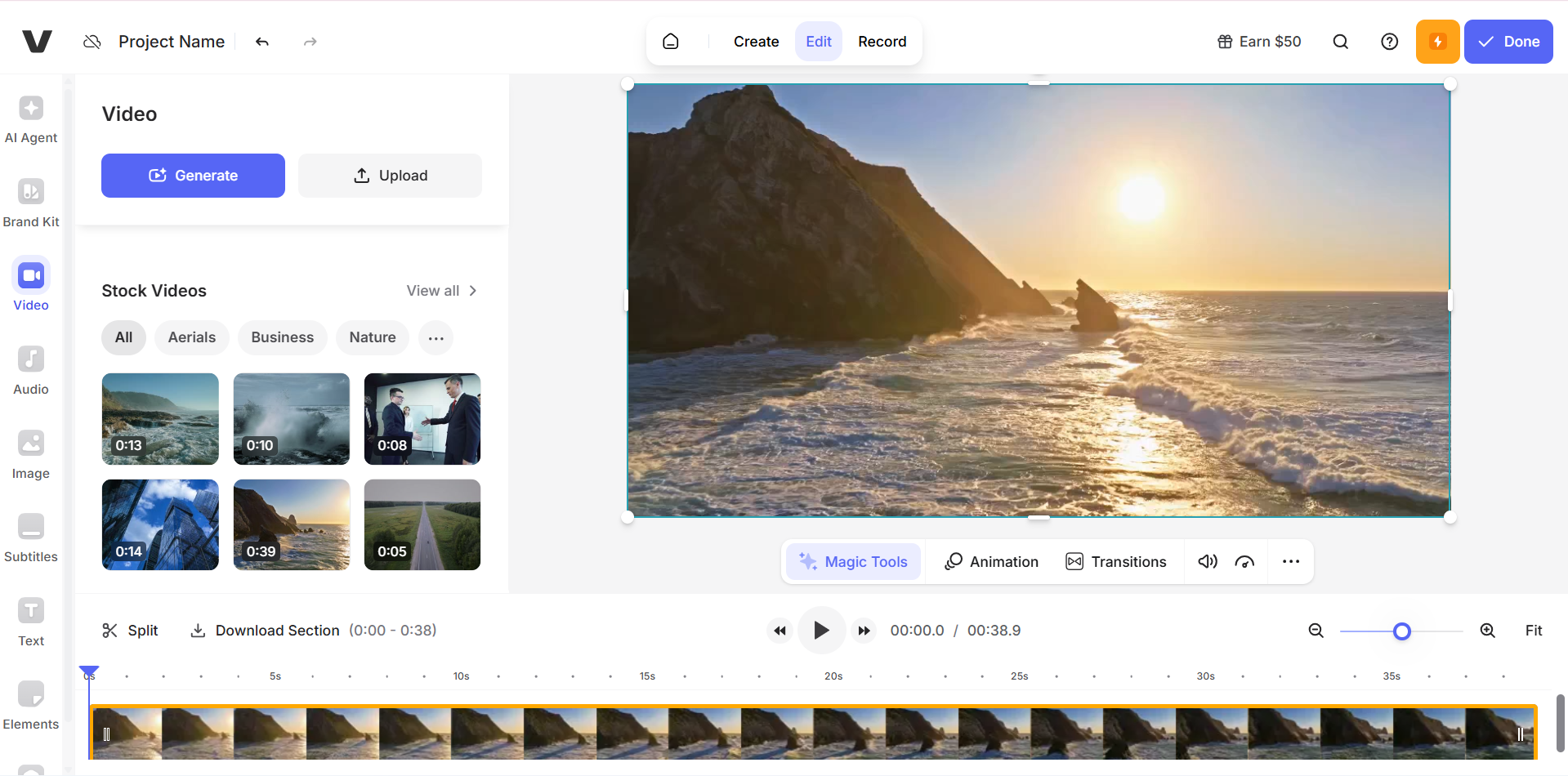This screenshot has width=1568, height=776.
Task: Open the search magnifier icon
Action: [x=1341, y=42]
